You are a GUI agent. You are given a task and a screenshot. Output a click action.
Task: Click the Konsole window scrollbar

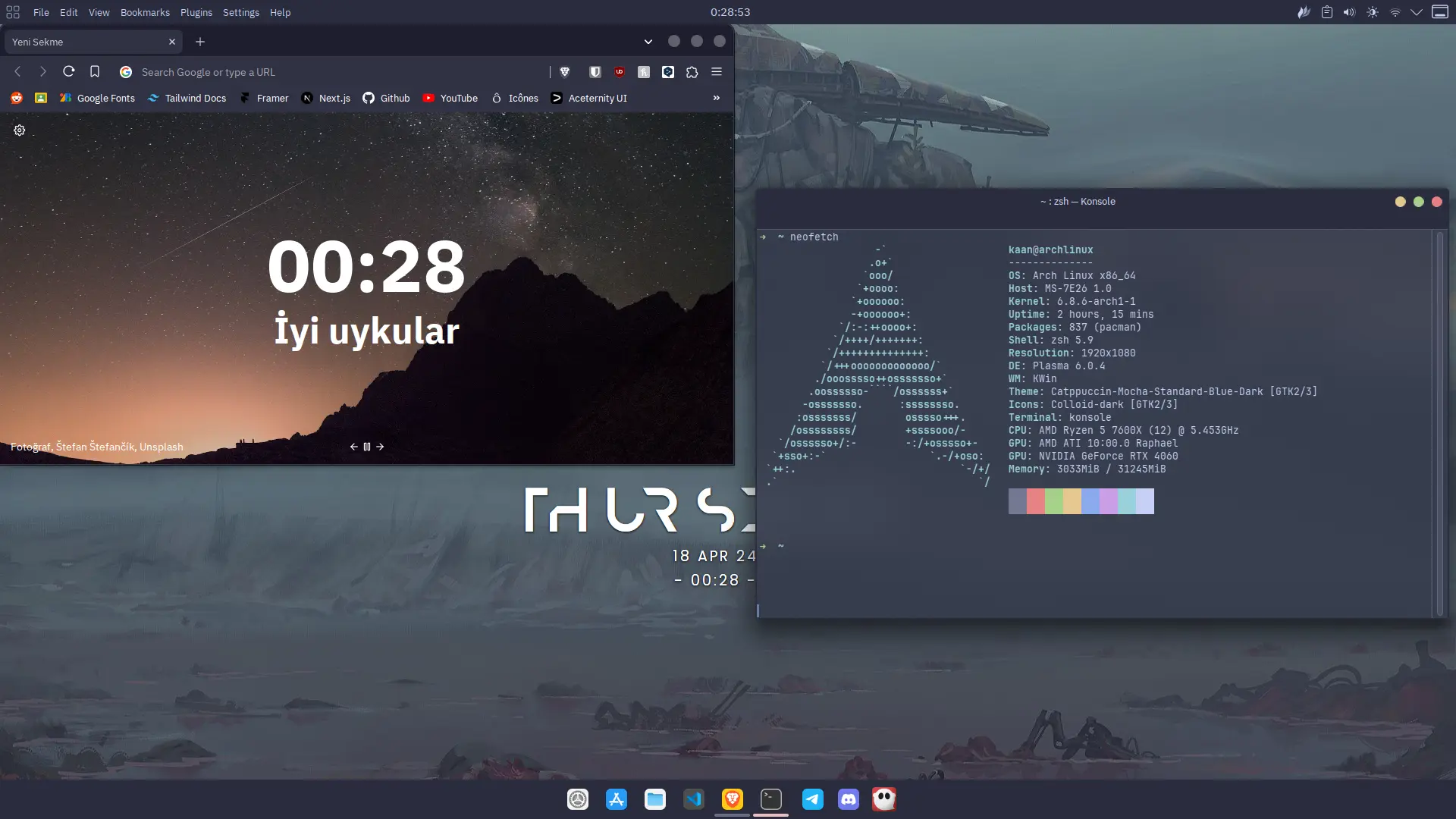coord(1439,423)
